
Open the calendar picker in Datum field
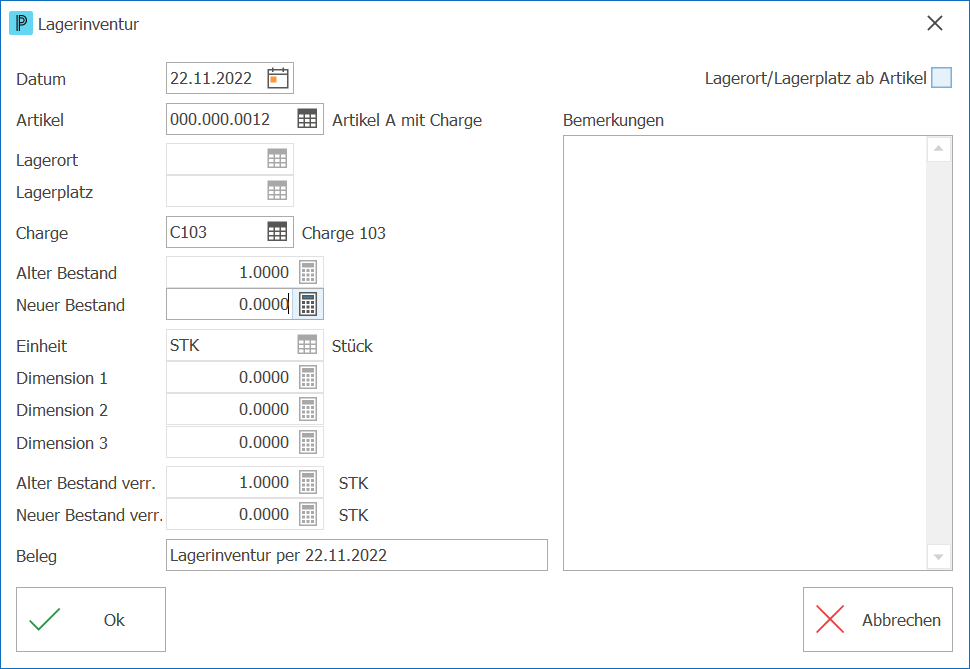pos(278,79)
